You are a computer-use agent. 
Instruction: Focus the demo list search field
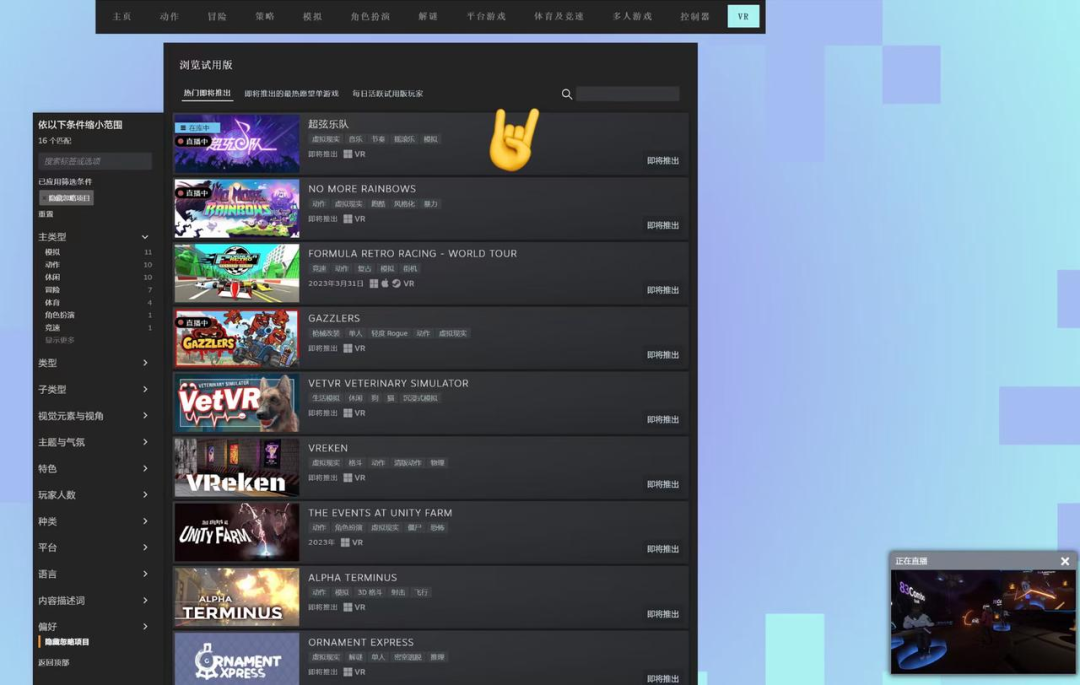(627, 94)
